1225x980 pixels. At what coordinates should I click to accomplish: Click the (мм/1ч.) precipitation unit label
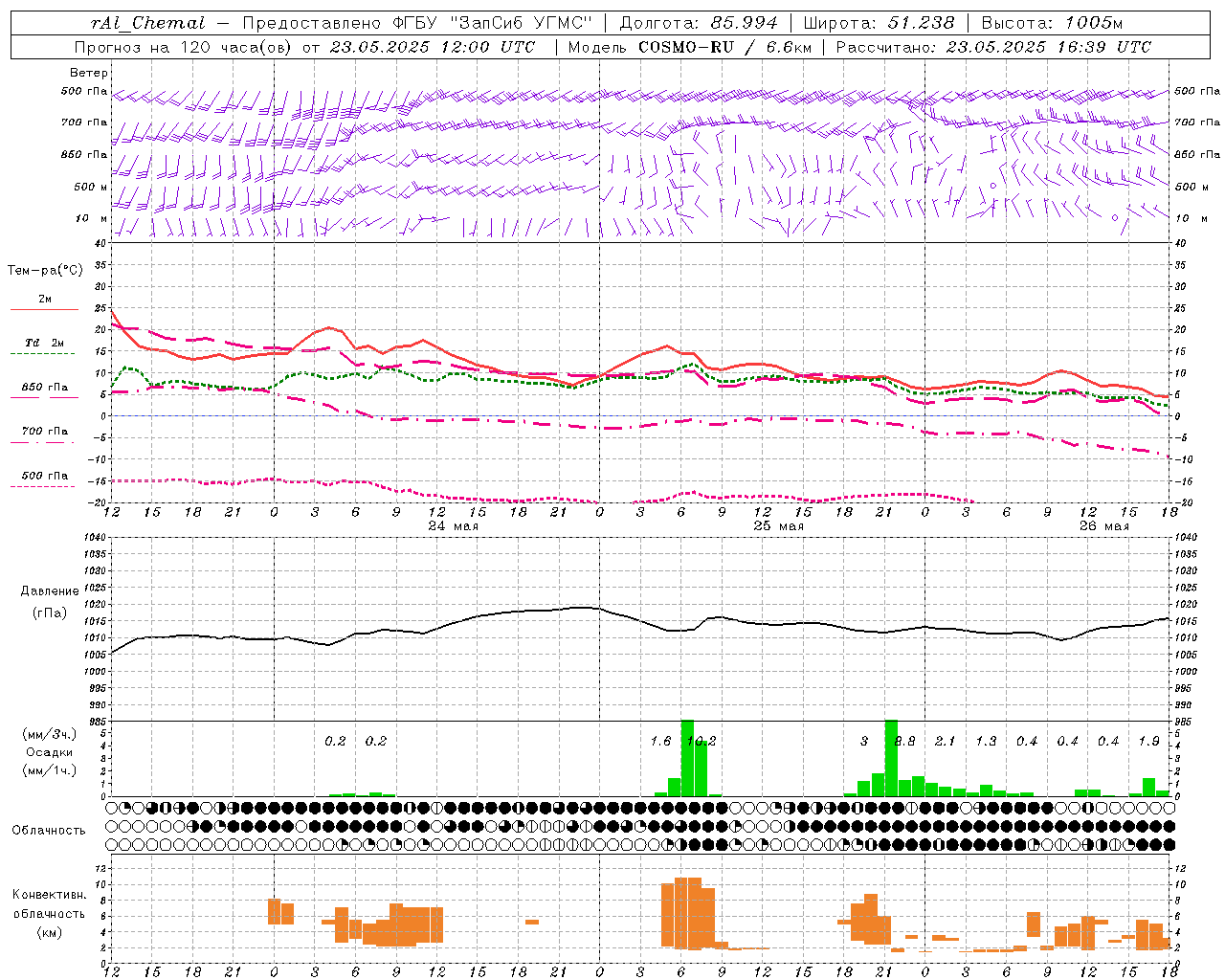point(50,770)
